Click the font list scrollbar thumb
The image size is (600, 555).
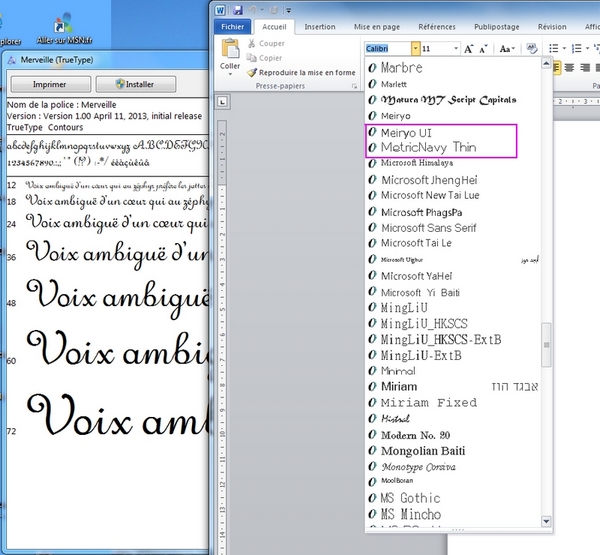[x=546, y=345]
